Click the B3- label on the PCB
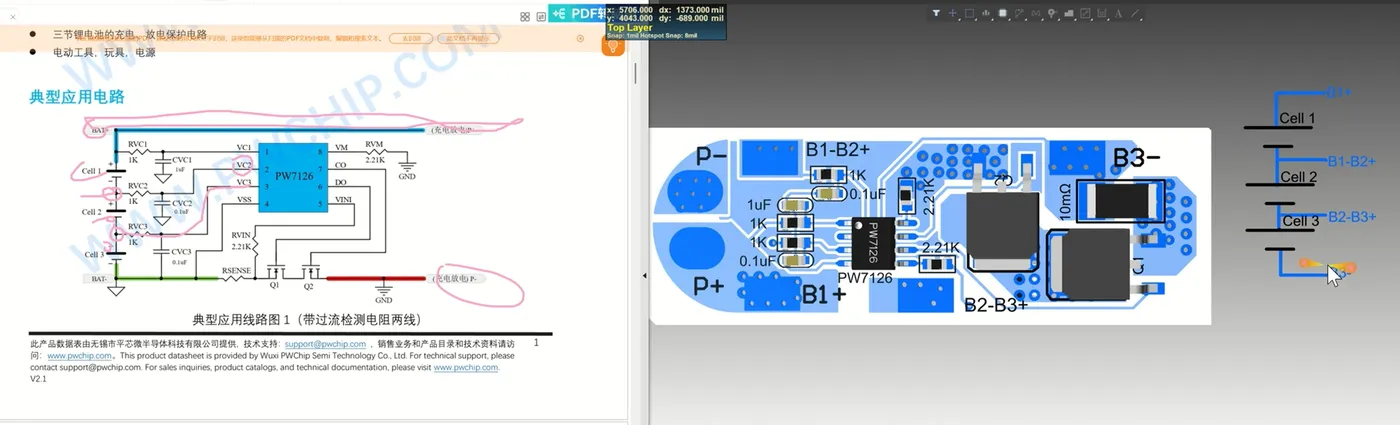This screenshot has height=425, width=1400. [x=1137, y=158]
